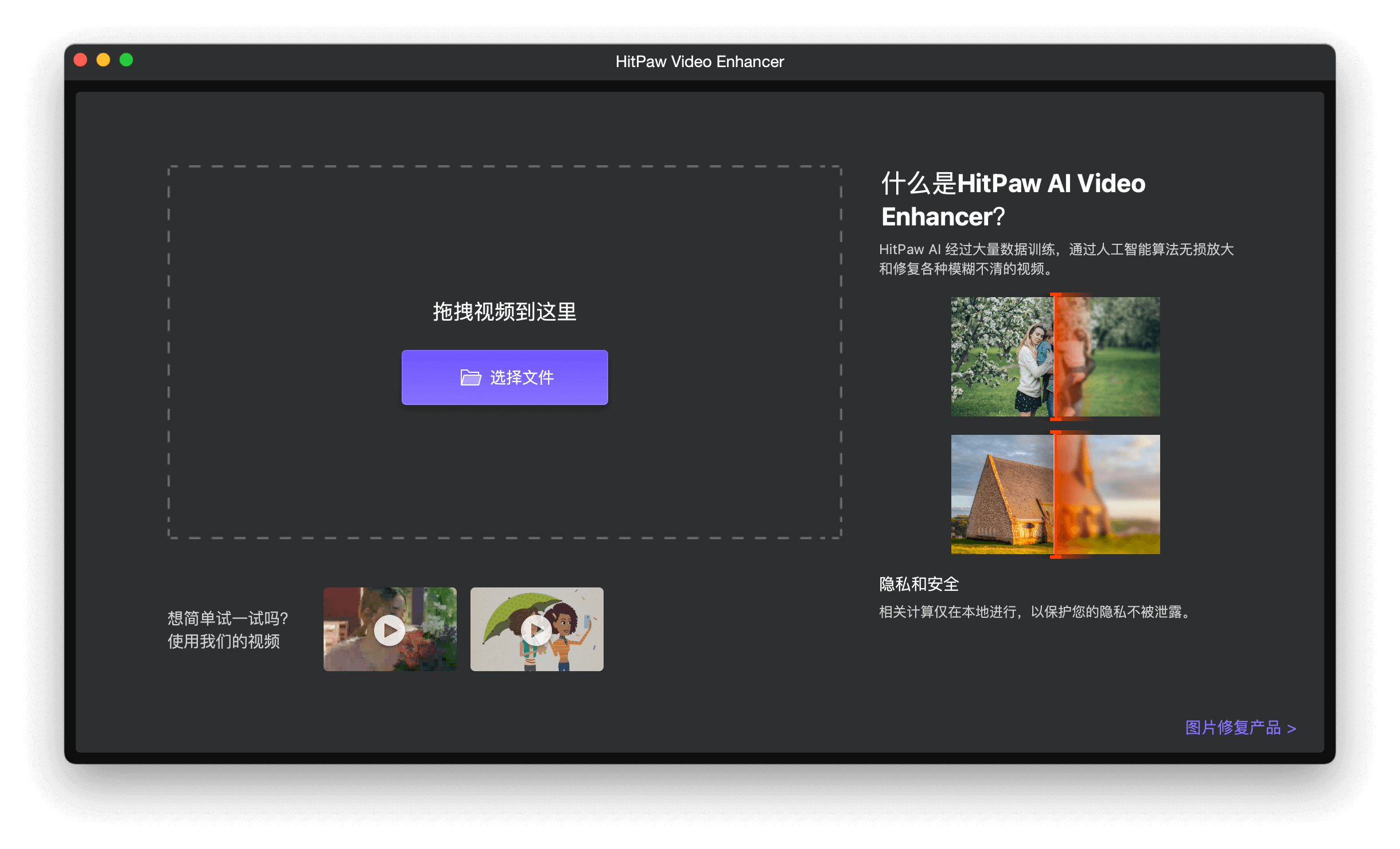Play the woman with flowers sample video

tap(390, 629)
